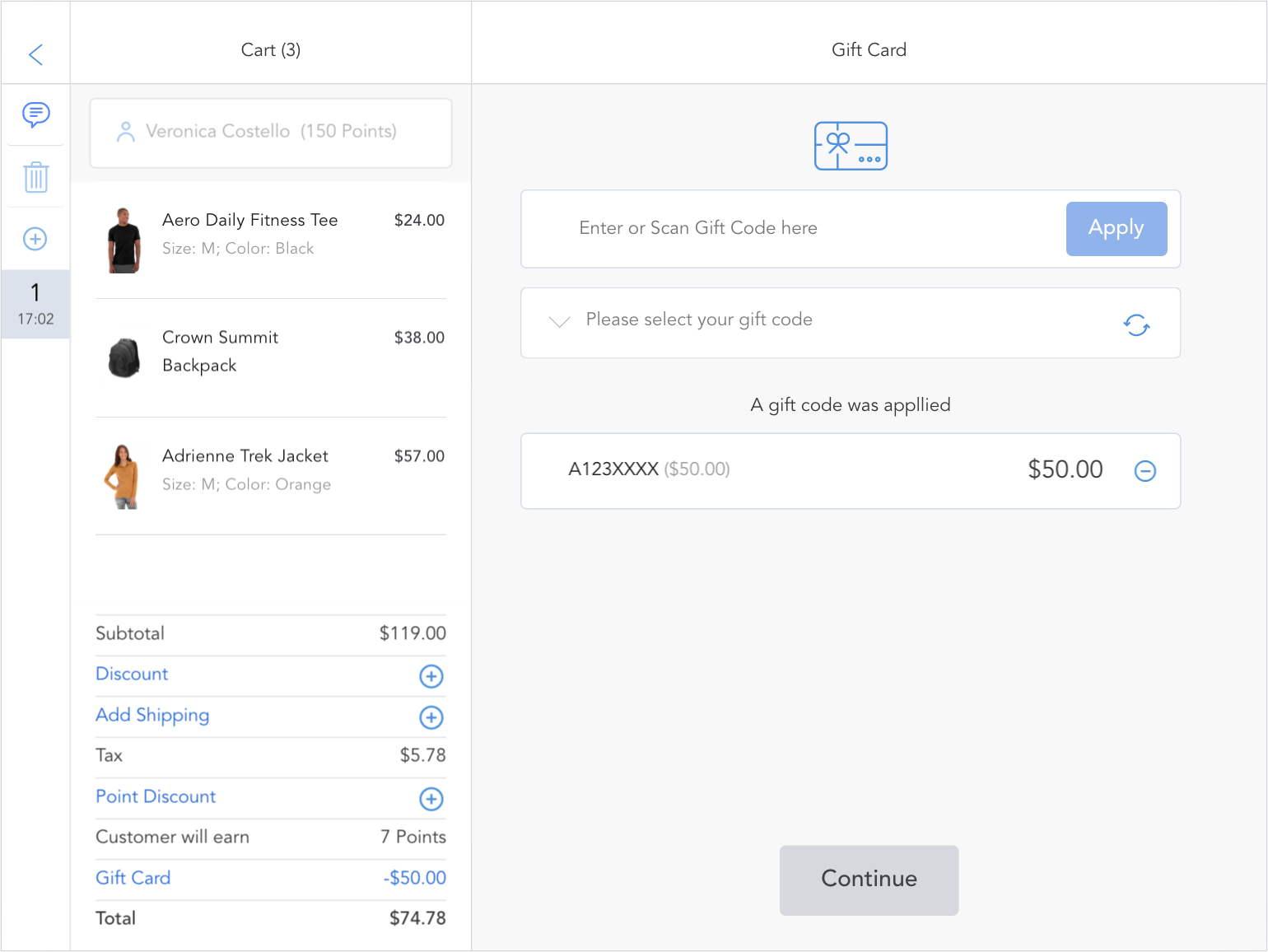The height and width of the screenshot is (952, 1268).
Task: Click the back arrow icon
Action: (35, 54)
